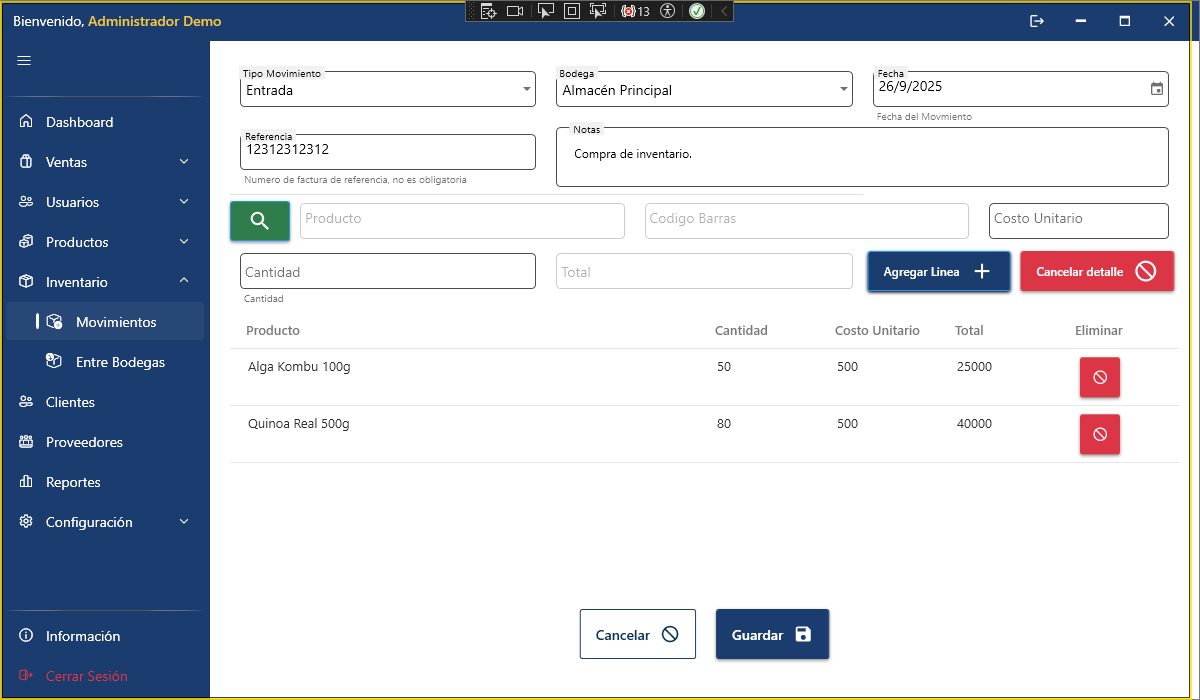The height and width of the screenshot is (700, 1200).
Task: Click the logout icon in title bar
Action: tap(1037, 21)
